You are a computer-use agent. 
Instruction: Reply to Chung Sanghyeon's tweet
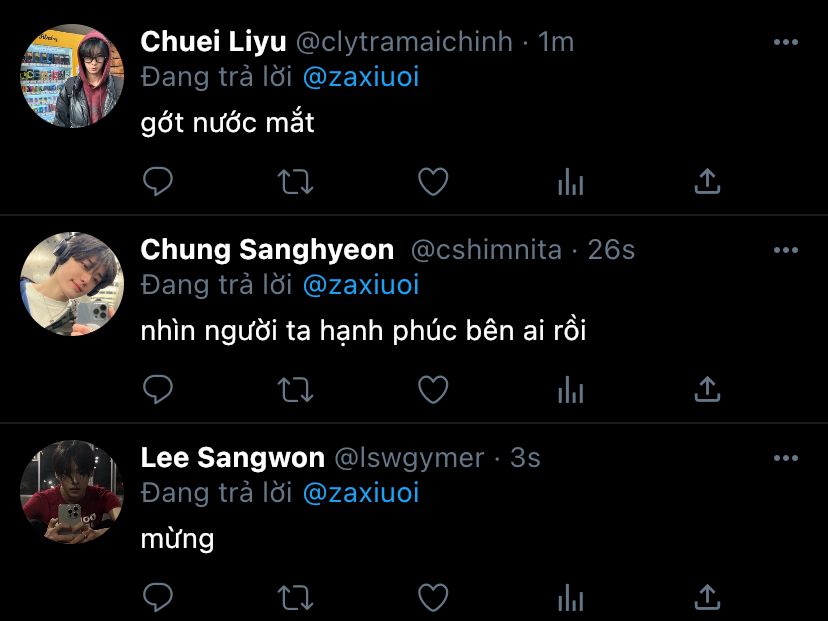(x=158, y=389)
